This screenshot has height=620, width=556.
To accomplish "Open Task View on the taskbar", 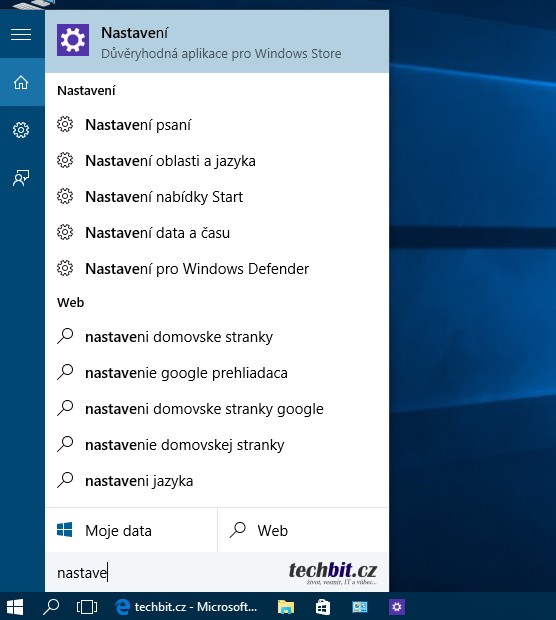I will click(87, 607).
